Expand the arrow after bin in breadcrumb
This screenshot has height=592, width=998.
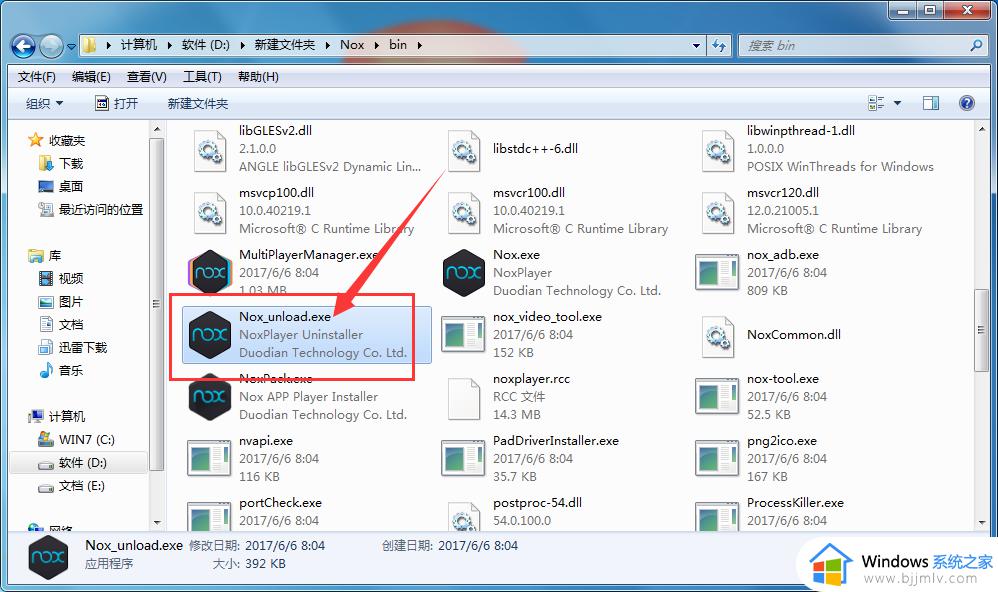tap(419, 45)
